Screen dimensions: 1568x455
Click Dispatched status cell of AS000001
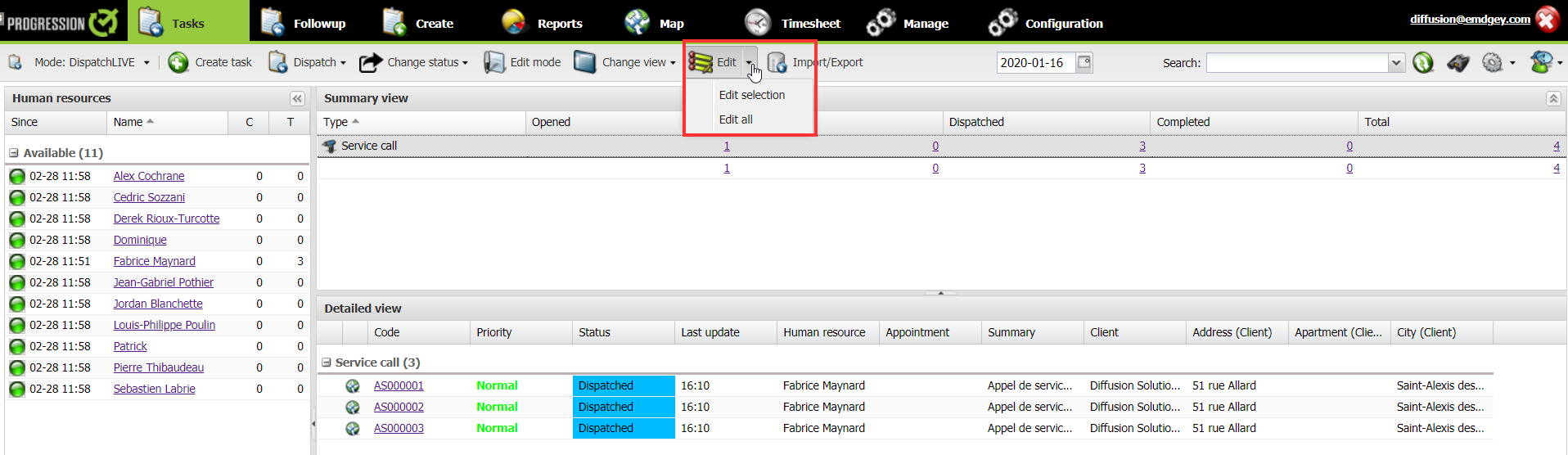[x=624, y=385]
